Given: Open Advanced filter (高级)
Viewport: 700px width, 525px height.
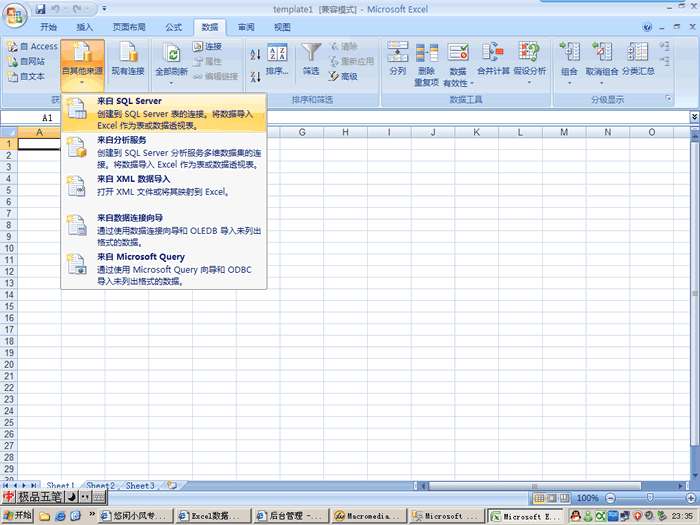Looking at the screenshot, I should pos(343,76).
